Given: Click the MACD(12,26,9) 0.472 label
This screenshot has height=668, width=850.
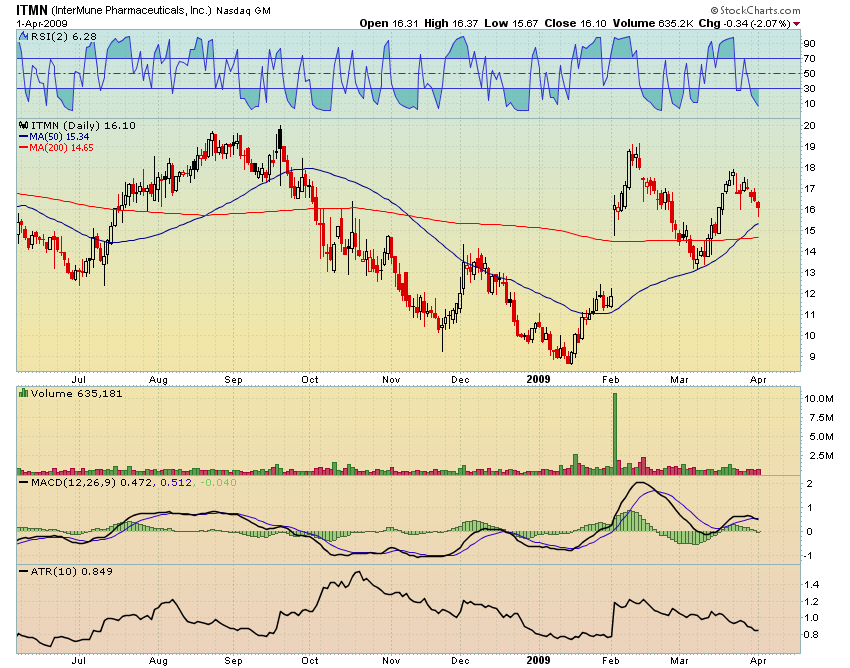Looking at the screenshot, I should [92, 482].
